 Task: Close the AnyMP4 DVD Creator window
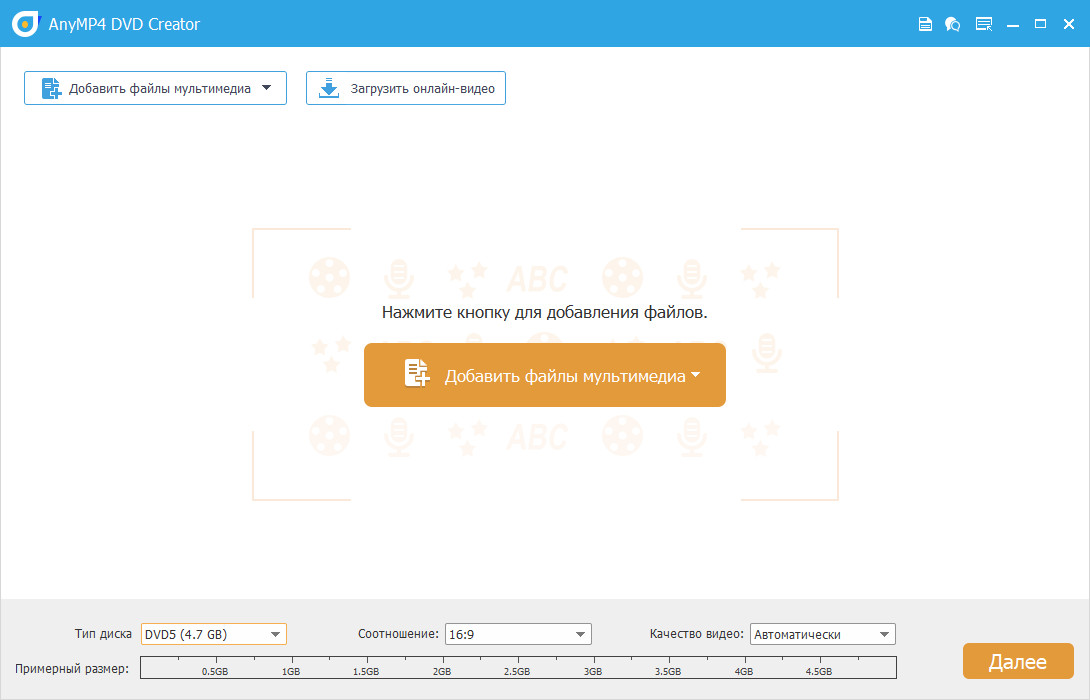tap(1069, 24)
